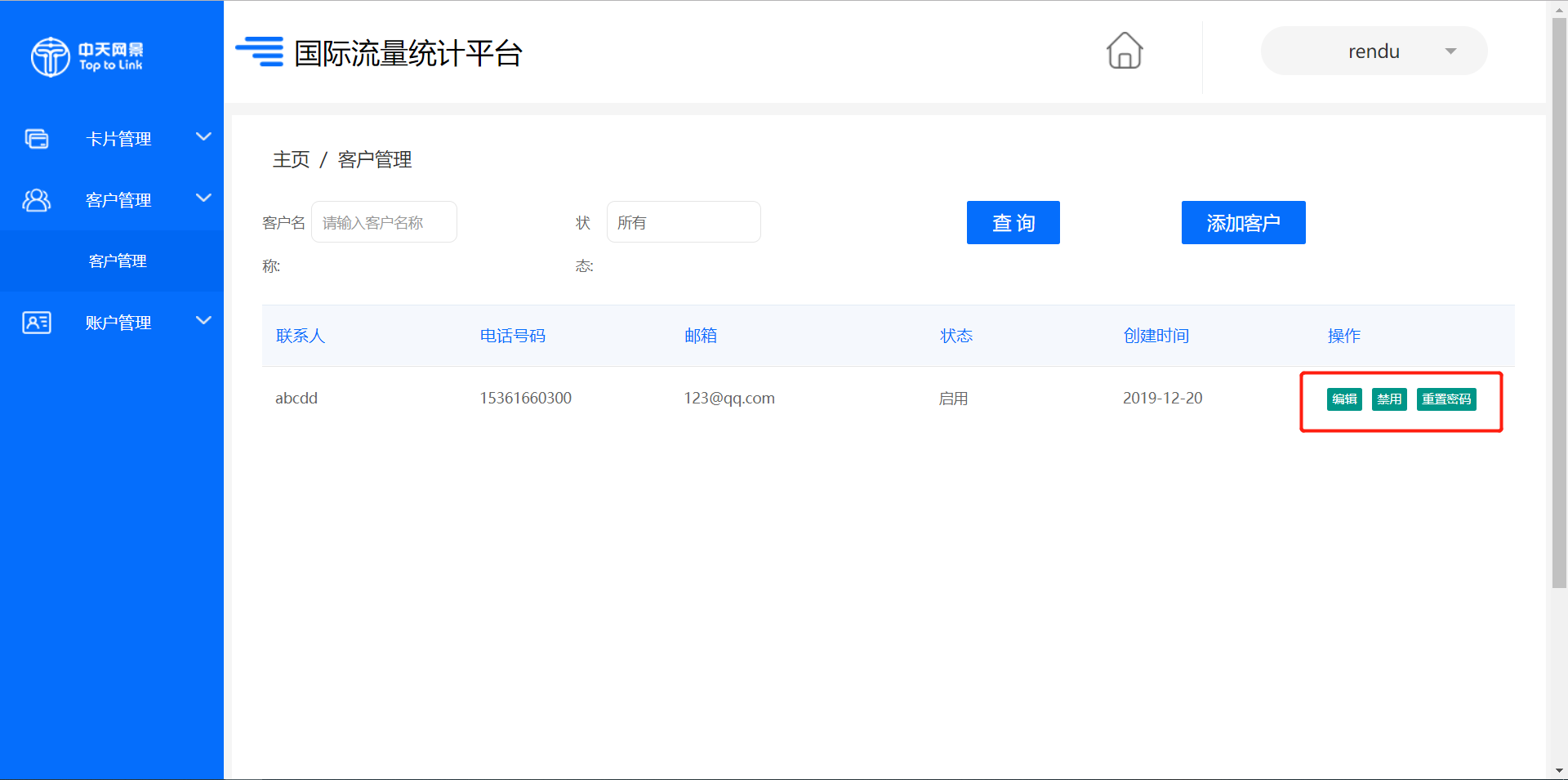
Task: Click the 查询 search button
Action: point(1013,222)
